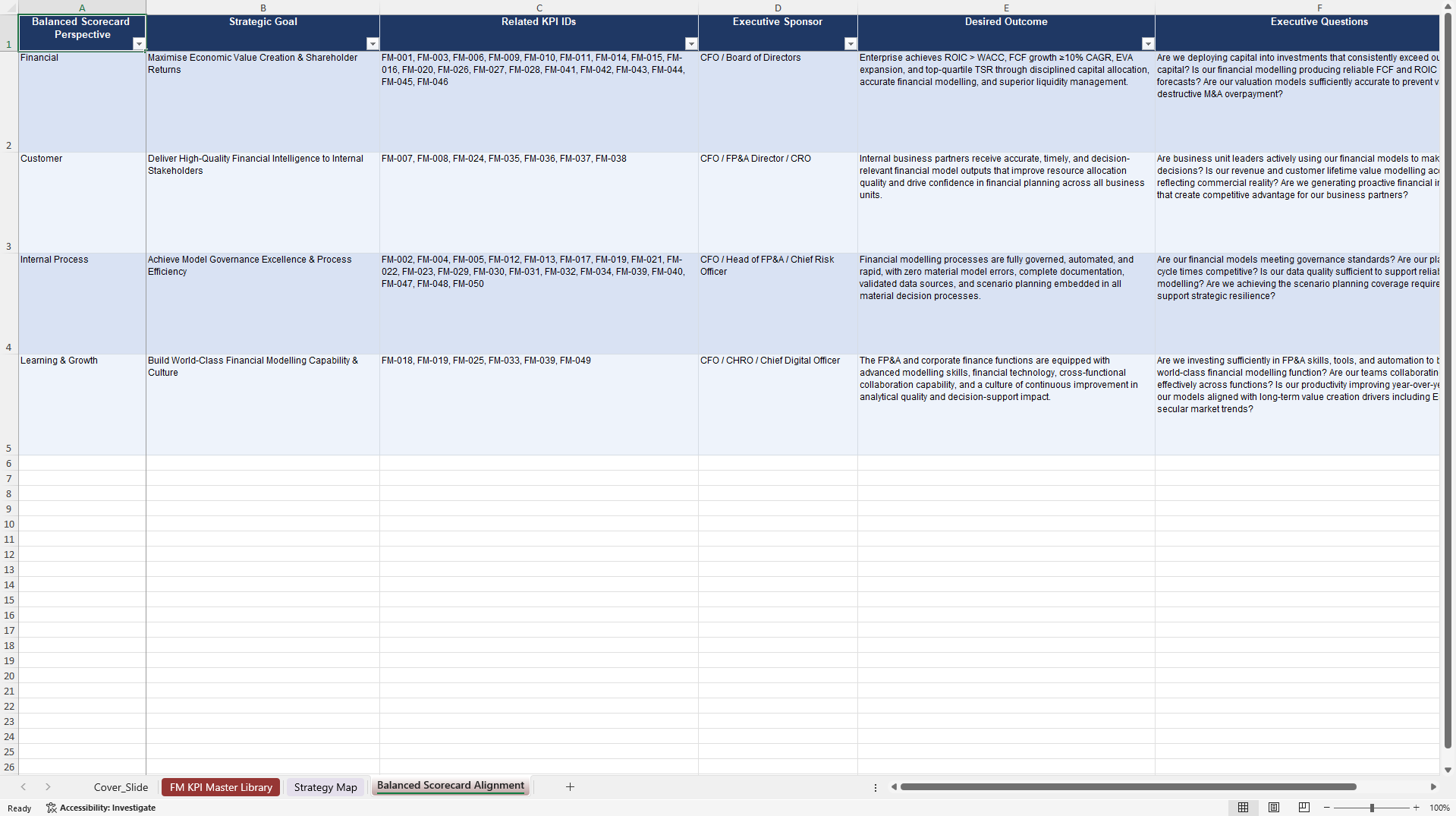Image resolution: width=1456 pixels, height=816 pixels.
Task: Select KPI IDs cell starting FM-001
Action: (x=539, y=102)
